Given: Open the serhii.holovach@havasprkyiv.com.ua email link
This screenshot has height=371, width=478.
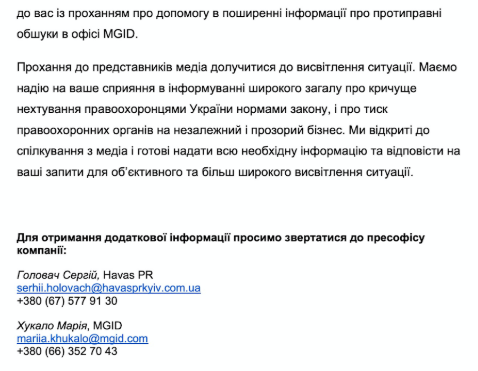Looking at the screenshot, I should point(109,288).
